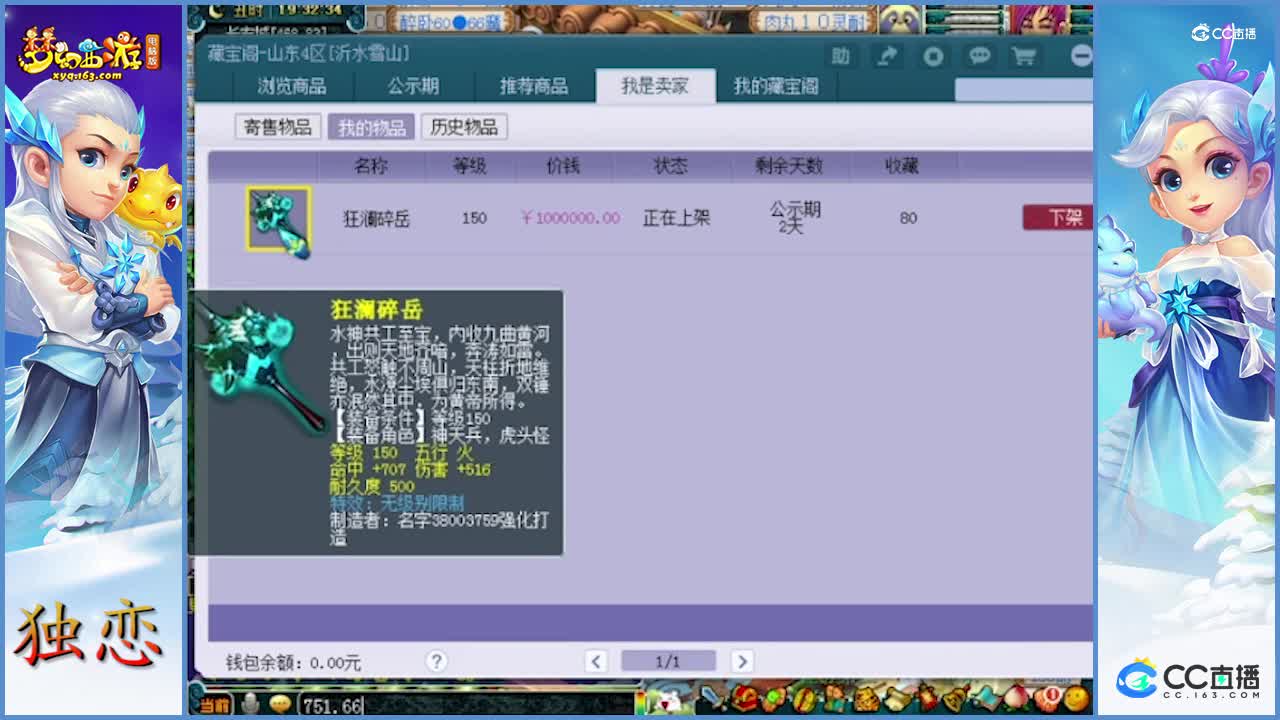The height and width of the screenshot is (720, 1280).
Task: Open 寄售物品 sub-tab
Action: (x=278, y=127)
